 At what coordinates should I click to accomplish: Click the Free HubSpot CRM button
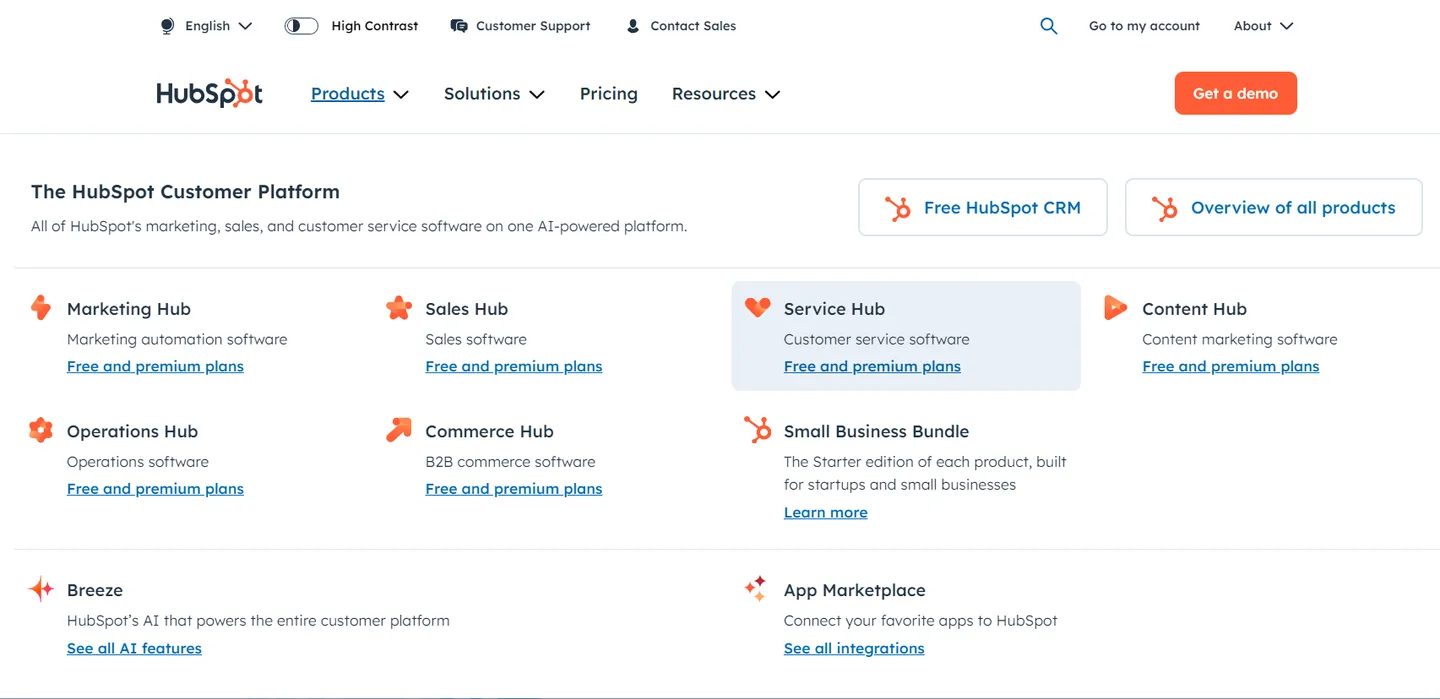(983, 207)
